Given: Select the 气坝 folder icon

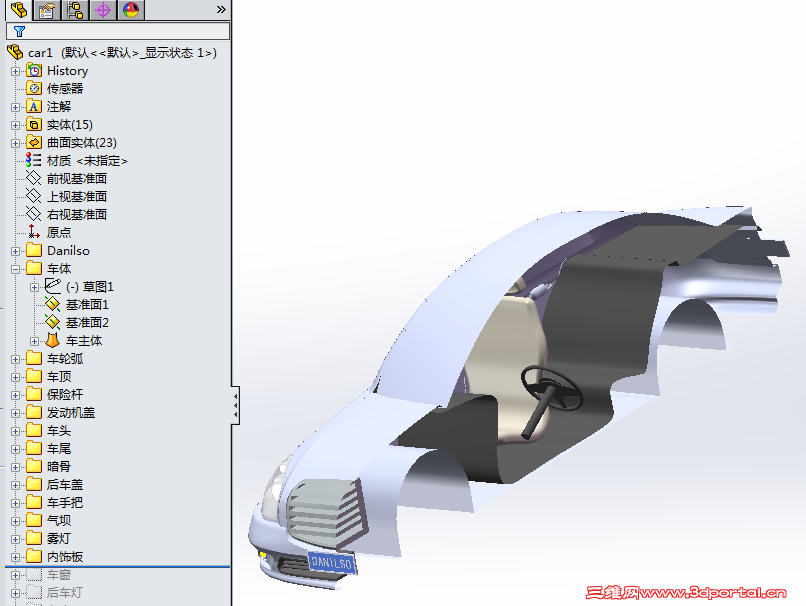Looking at the screenshot, I should [34, 520].
